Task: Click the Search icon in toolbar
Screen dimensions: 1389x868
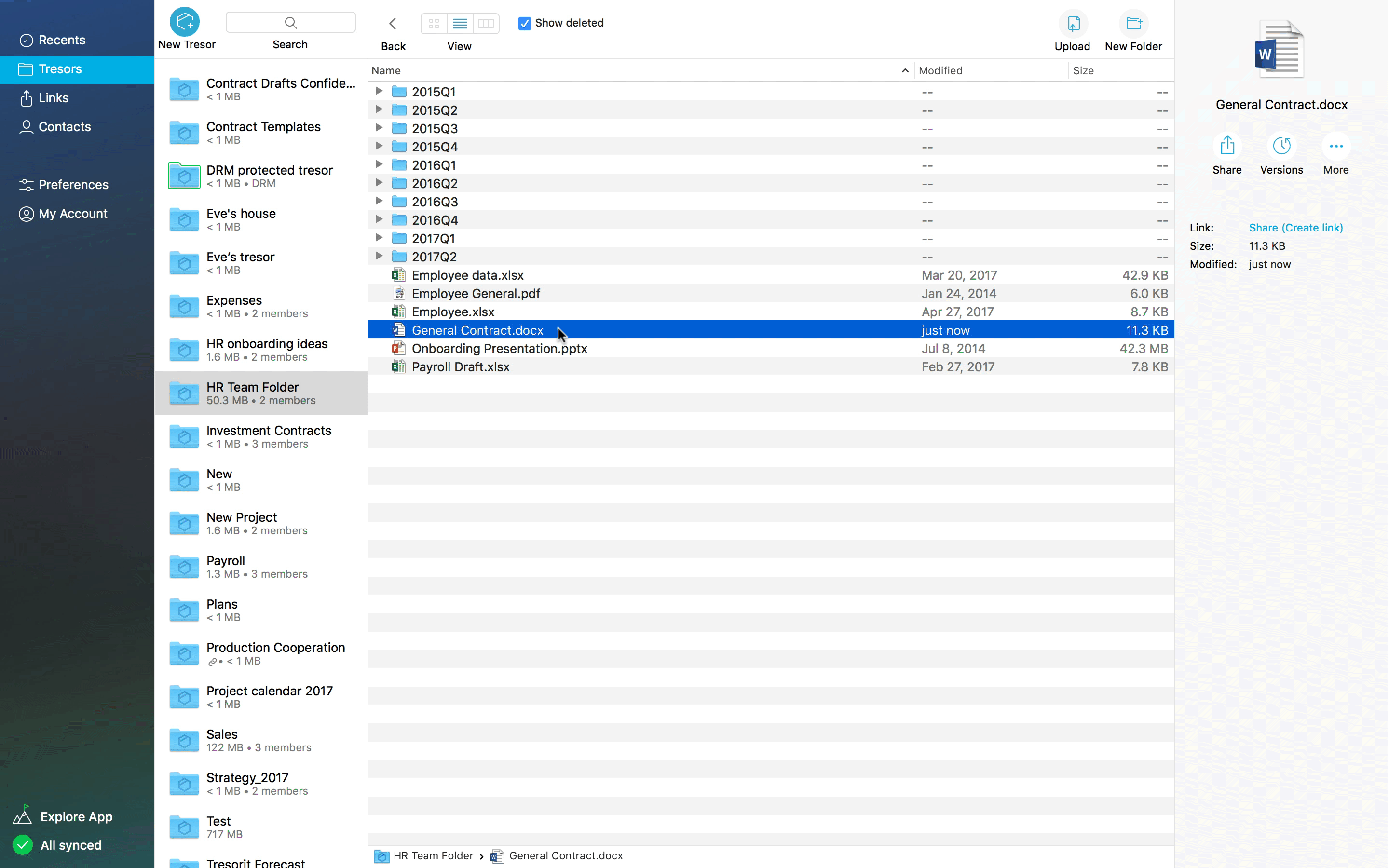Action: pos(290,22)
